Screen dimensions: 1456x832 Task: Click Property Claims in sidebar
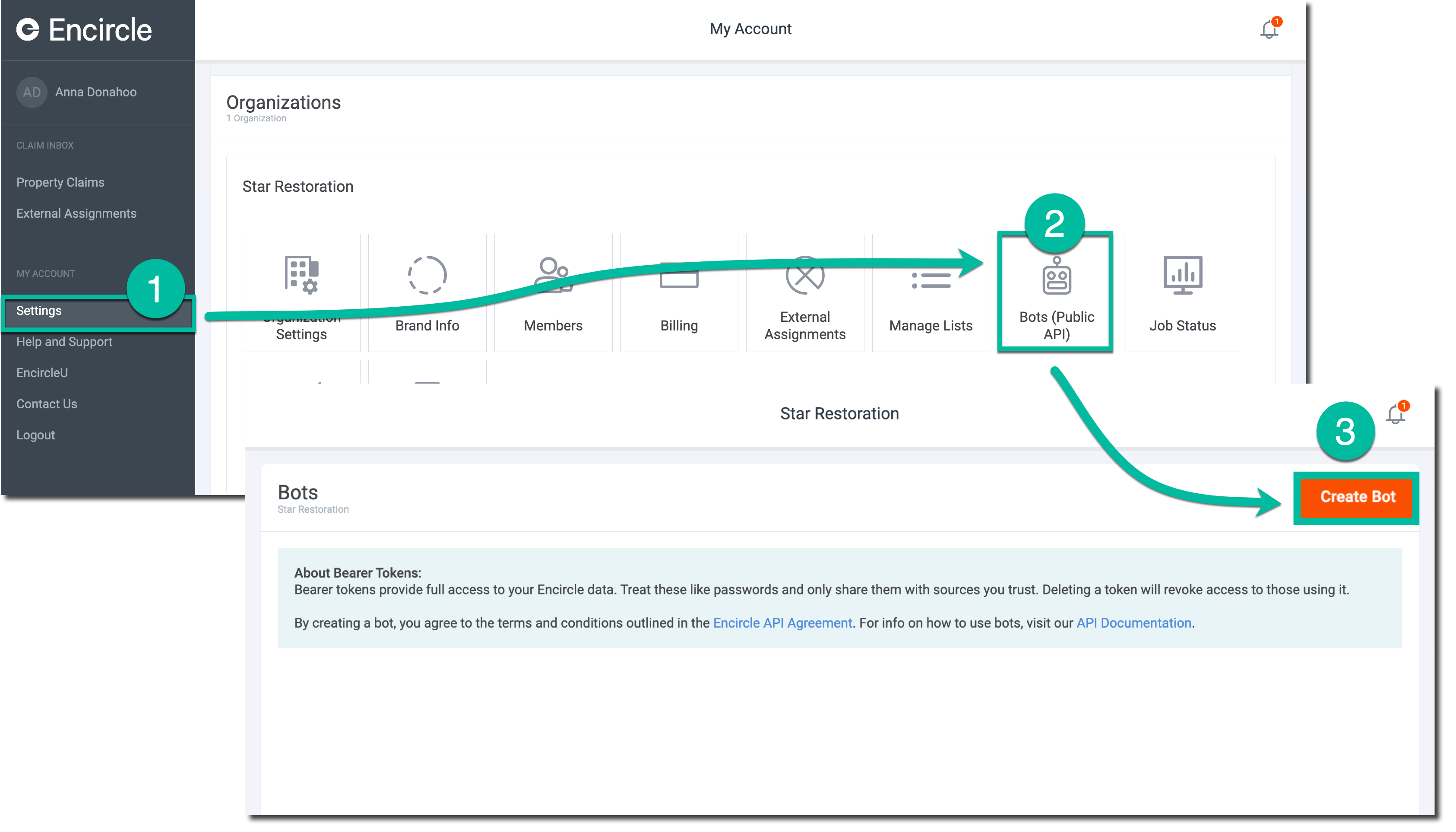pyautogui.click(x=62, y=181)
